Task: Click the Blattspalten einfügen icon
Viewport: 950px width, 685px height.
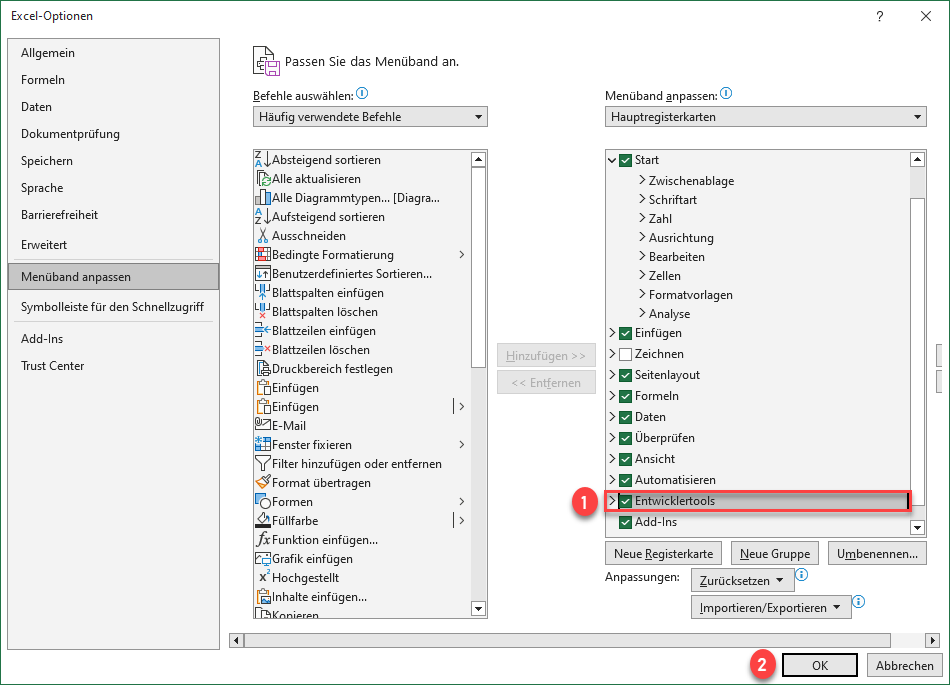Action: point(262,293)
